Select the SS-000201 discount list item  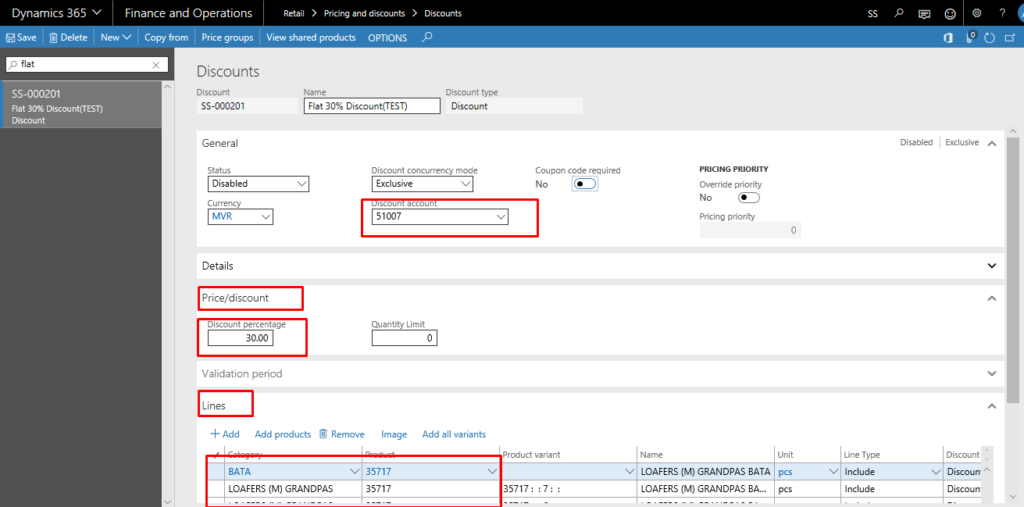[81, 107]
